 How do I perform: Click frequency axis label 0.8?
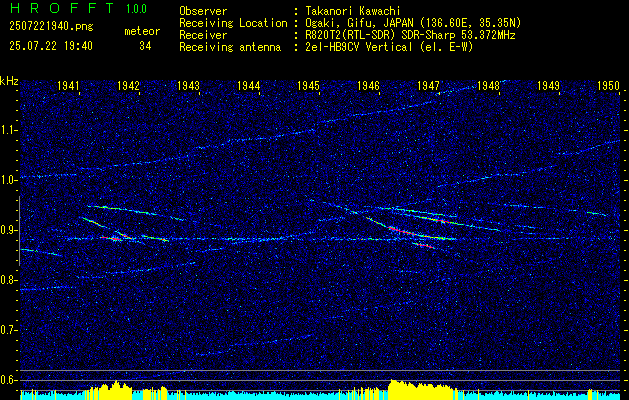[x=8, y=280]
